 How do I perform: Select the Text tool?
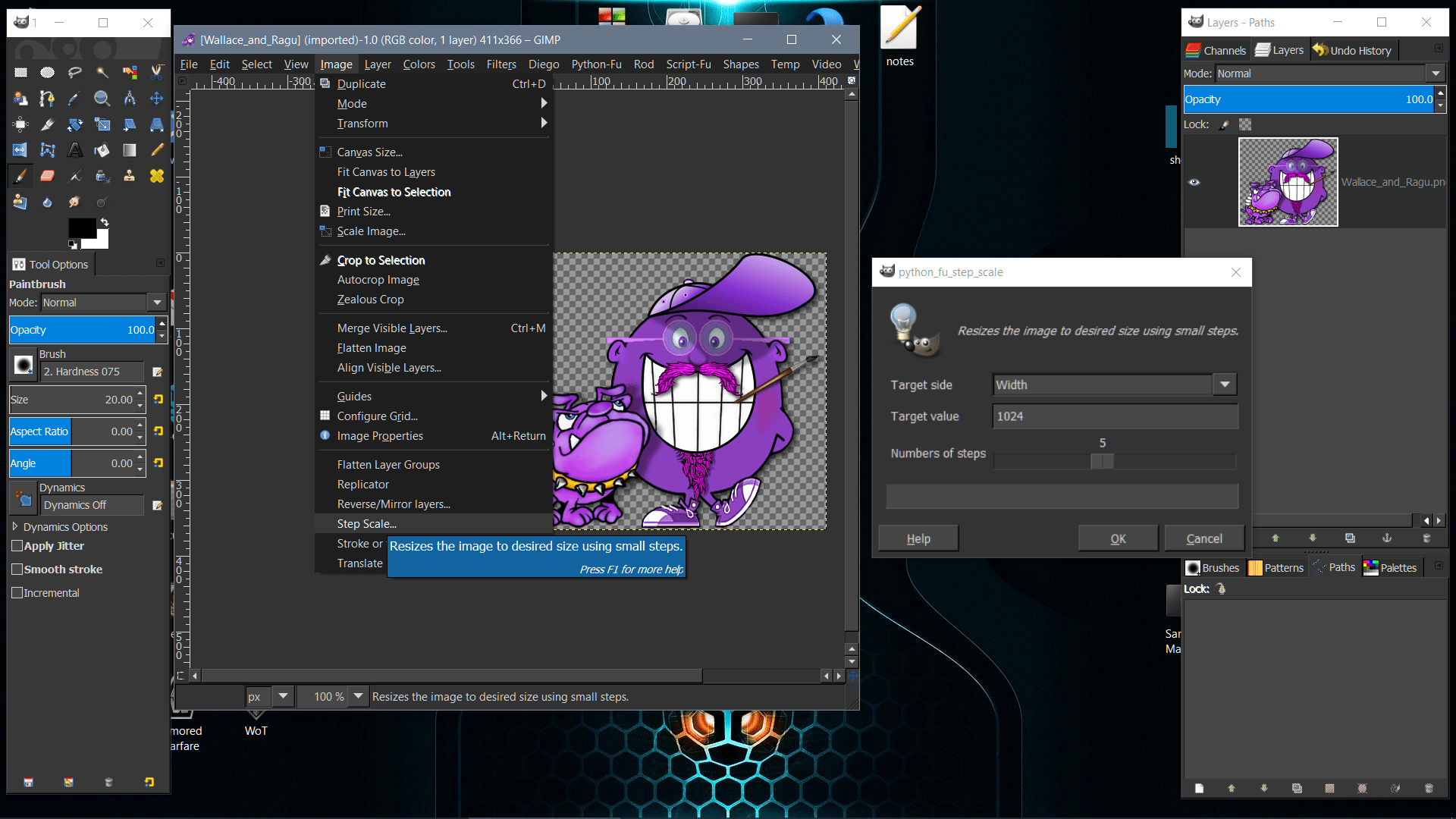[74, 149]
